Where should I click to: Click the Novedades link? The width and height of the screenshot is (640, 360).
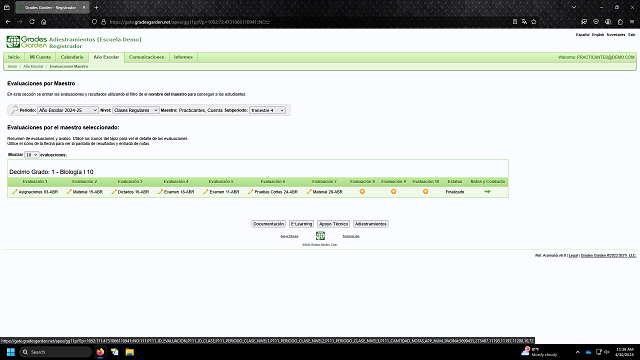pyautogui.click(x=616, y=35)
